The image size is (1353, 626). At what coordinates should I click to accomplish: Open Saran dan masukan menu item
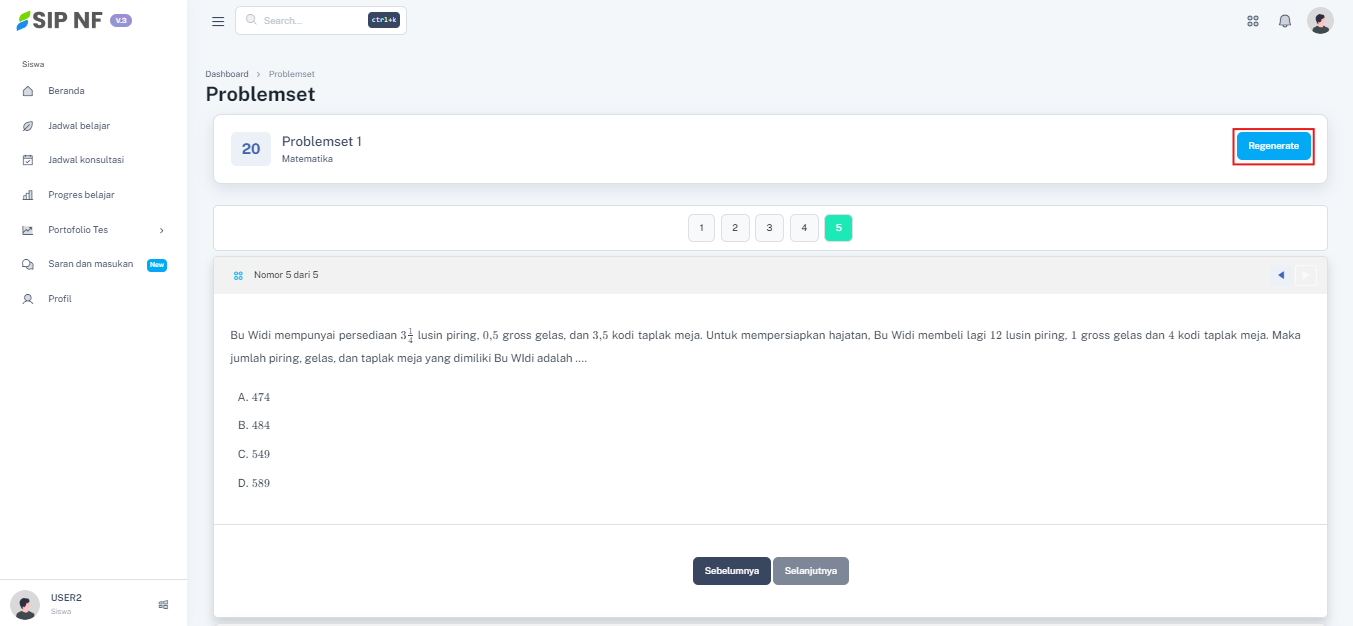tap(90, 264)
